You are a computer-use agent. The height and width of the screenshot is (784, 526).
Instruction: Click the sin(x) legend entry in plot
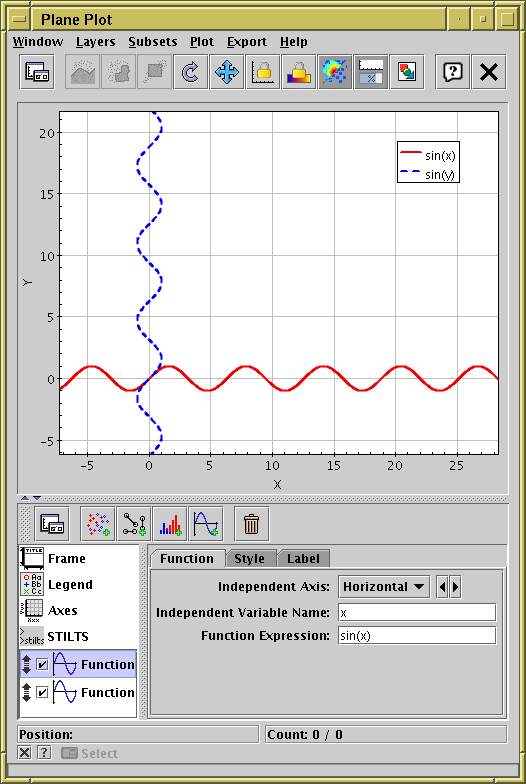(428, 155)
